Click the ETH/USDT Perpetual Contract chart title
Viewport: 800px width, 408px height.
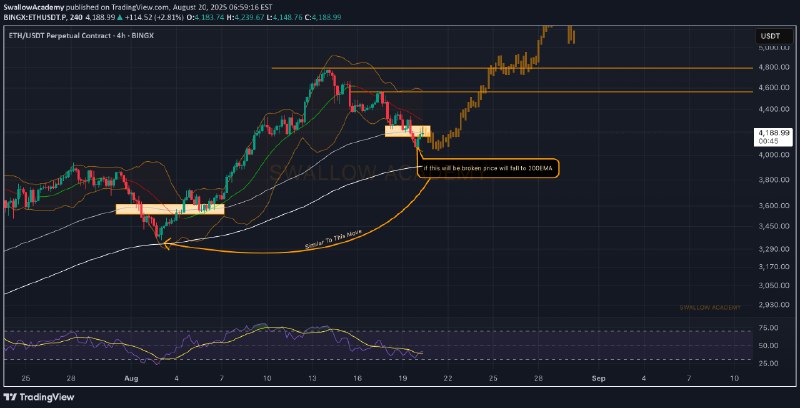(x=81, y=36)
